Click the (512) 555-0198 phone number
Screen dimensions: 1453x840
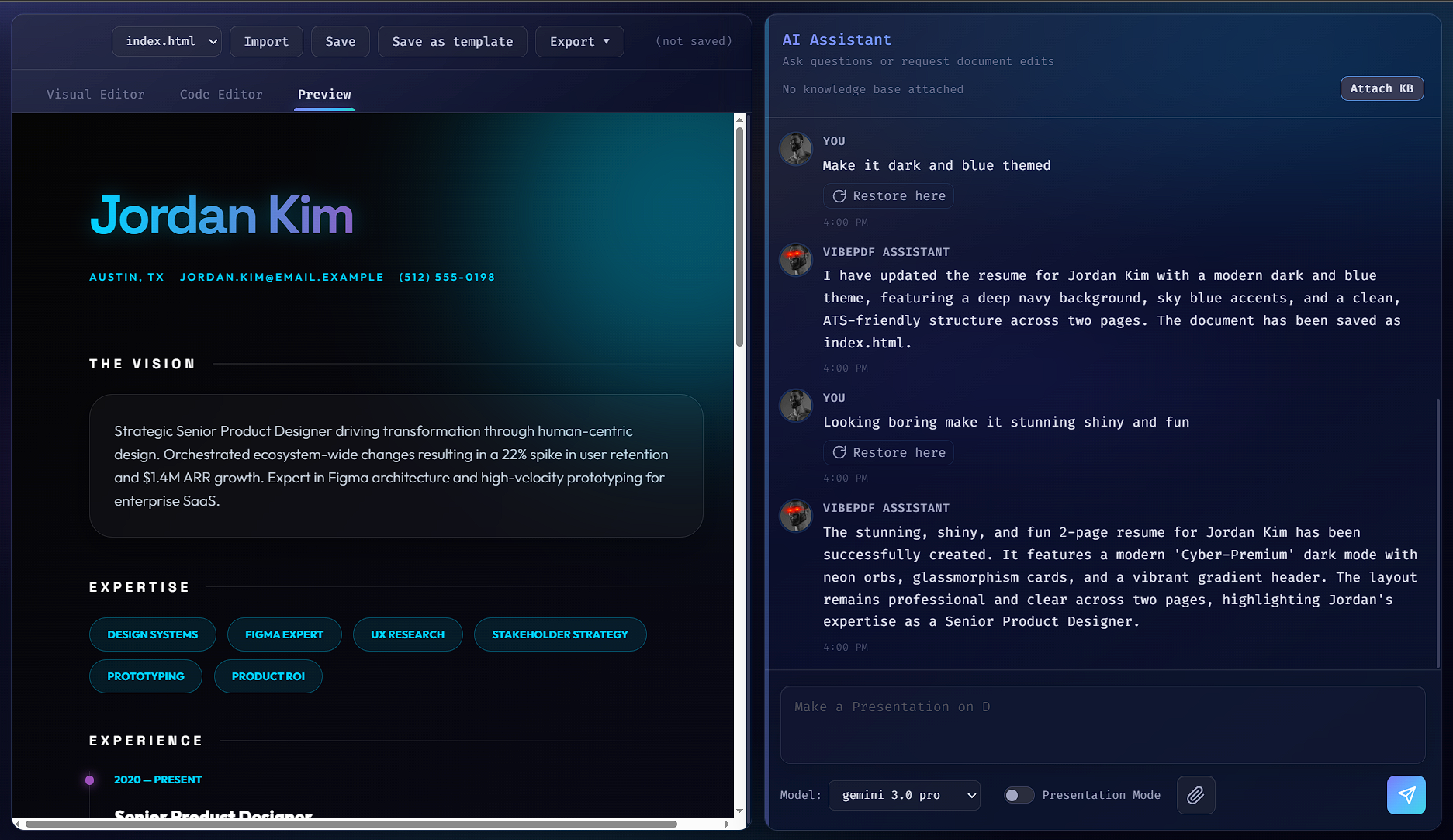[x=446, y=277]
